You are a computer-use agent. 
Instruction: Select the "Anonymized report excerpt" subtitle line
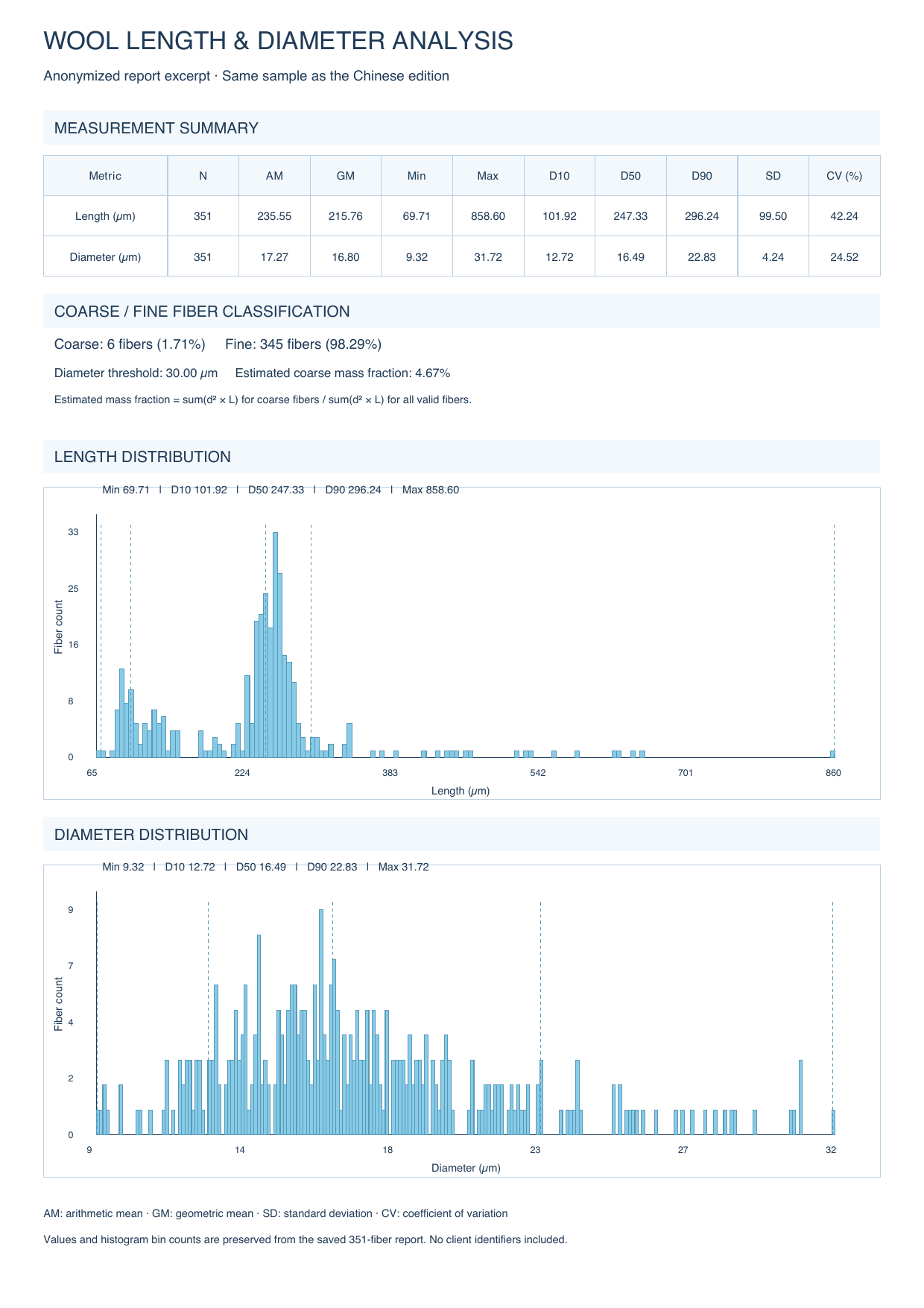pos(246,76)
